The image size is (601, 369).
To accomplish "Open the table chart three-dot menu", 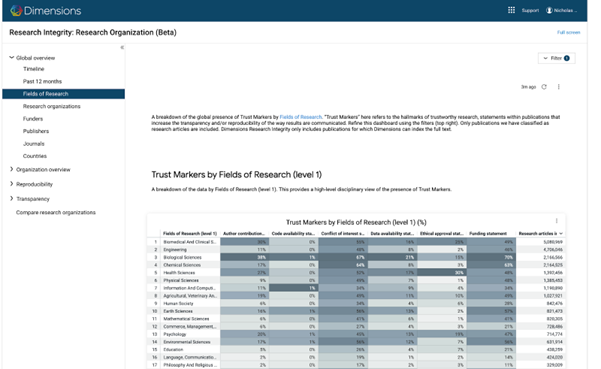I will point(557,221).
